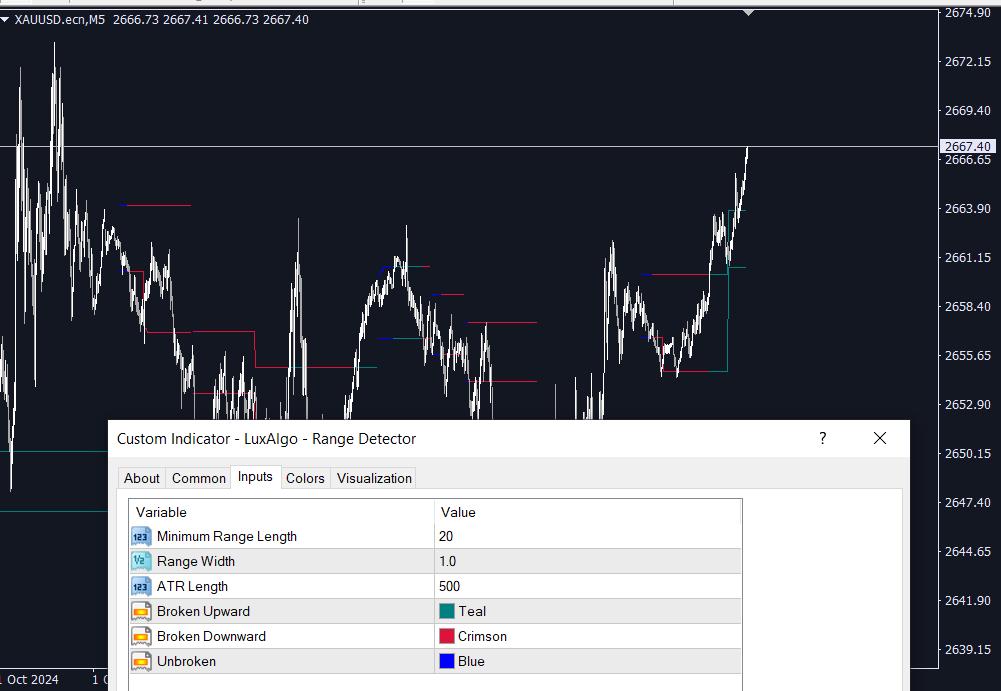Click the chart shift triangle marker at top

click(x=749, y=13)
